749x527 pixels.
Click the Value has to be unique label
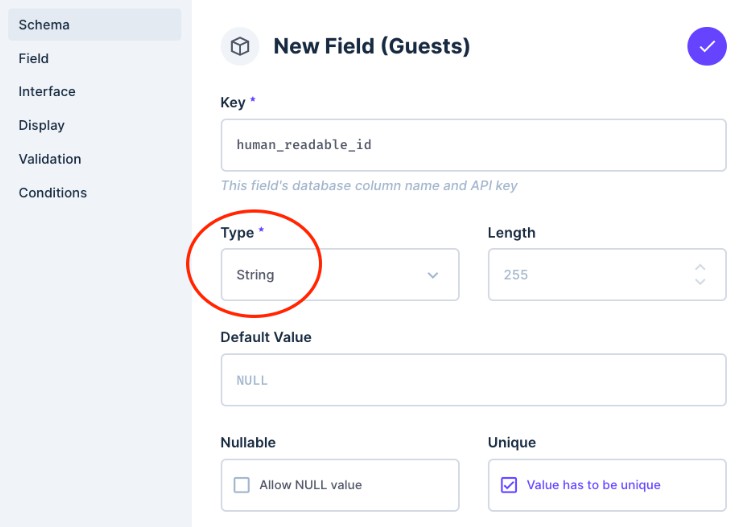point(594,485)
